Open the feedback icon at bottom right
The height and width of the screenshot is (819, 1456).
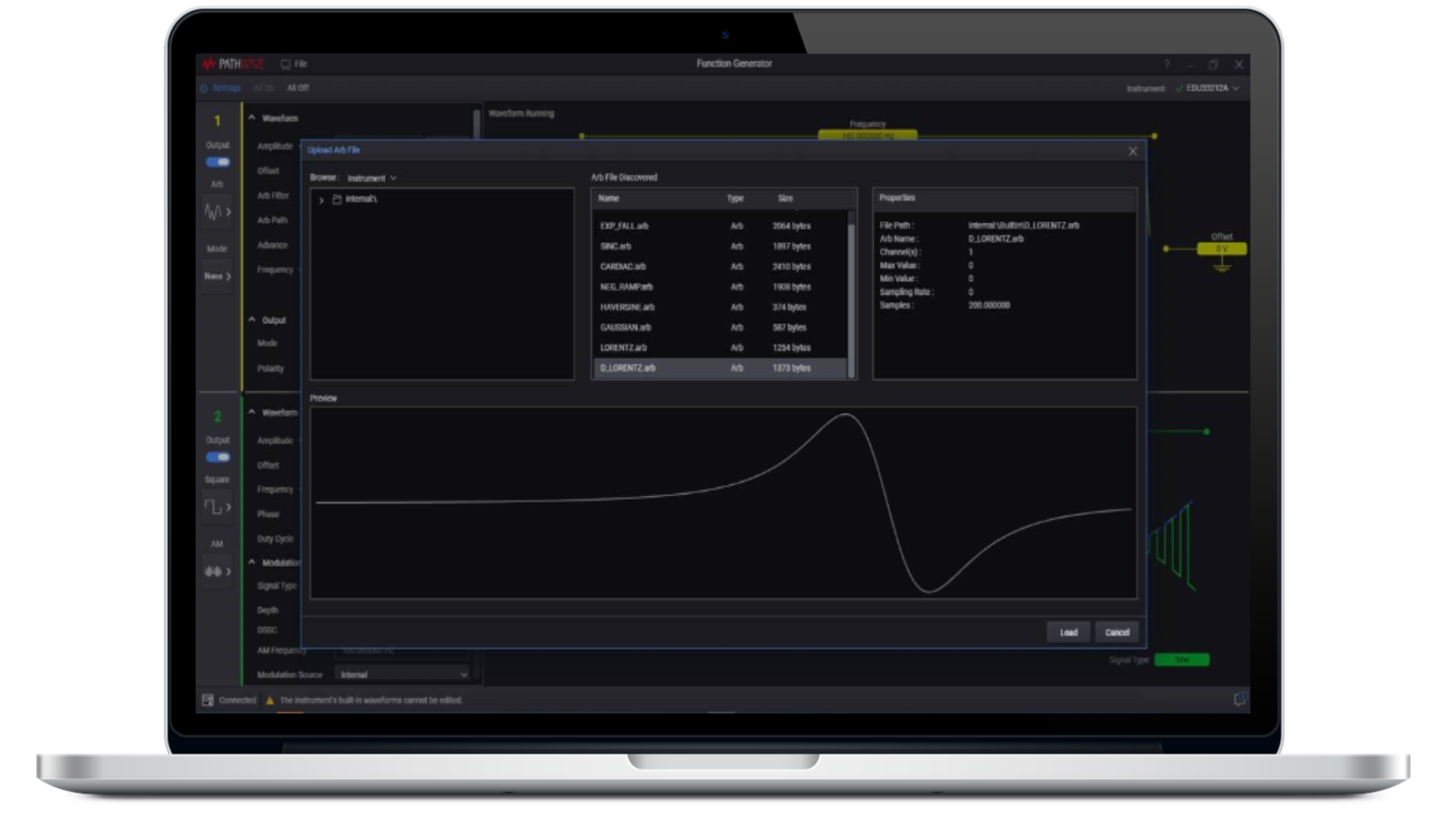click(1239, 699)
